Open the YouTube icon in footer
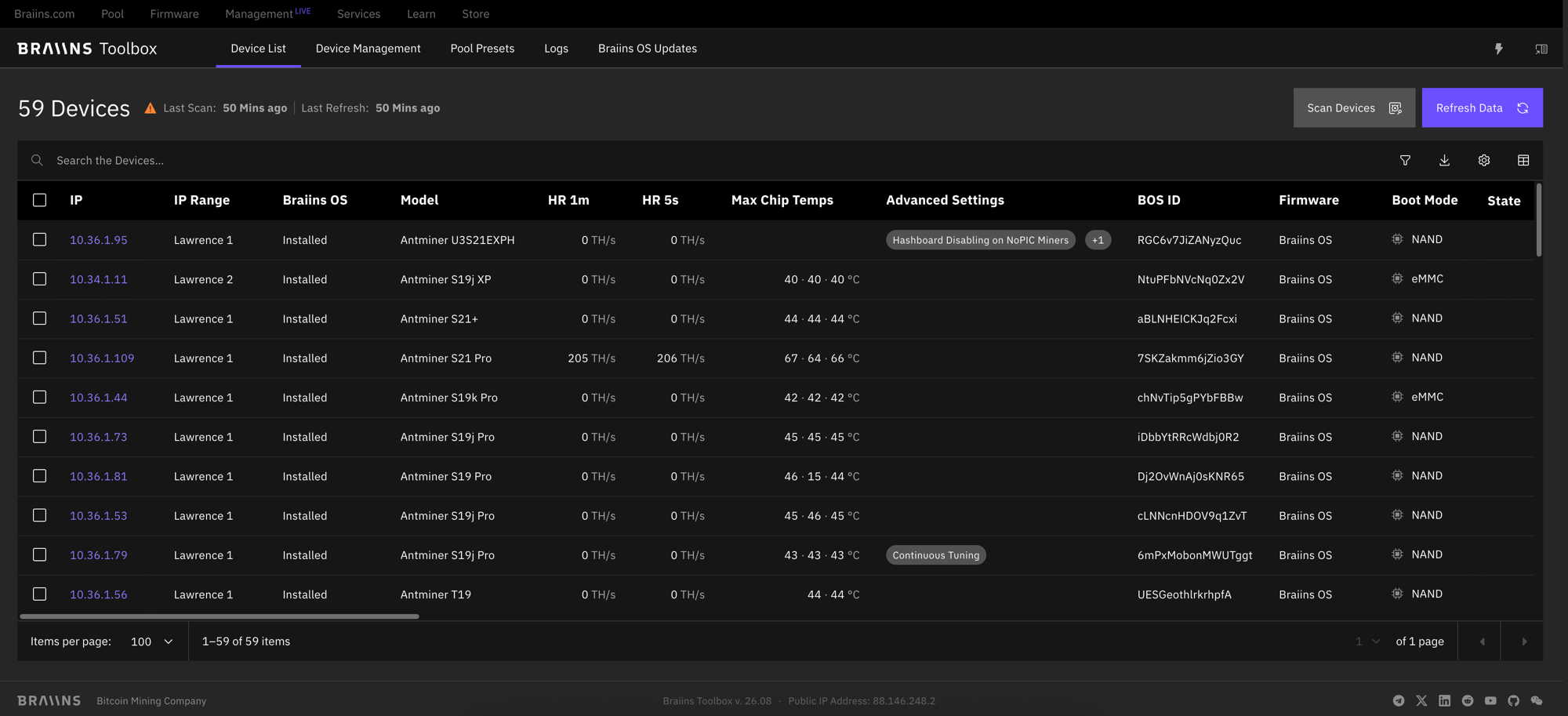 tap(1490, 700)
